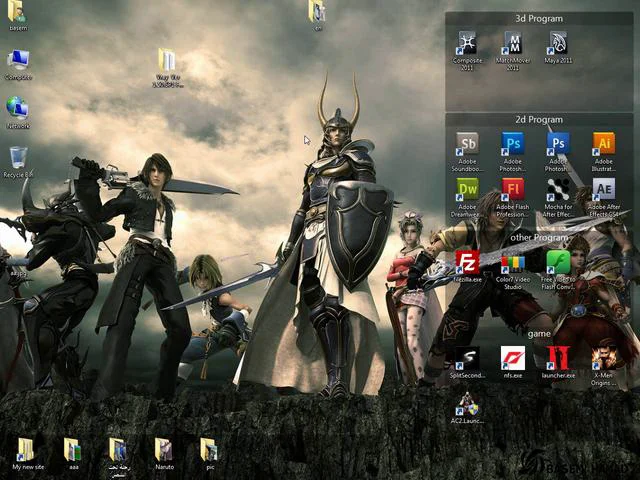Viewport: 640px width, 480px height.
Task: Launch Adobe Flash Professional
Action: pyautogui.click(x=513, y=198)
